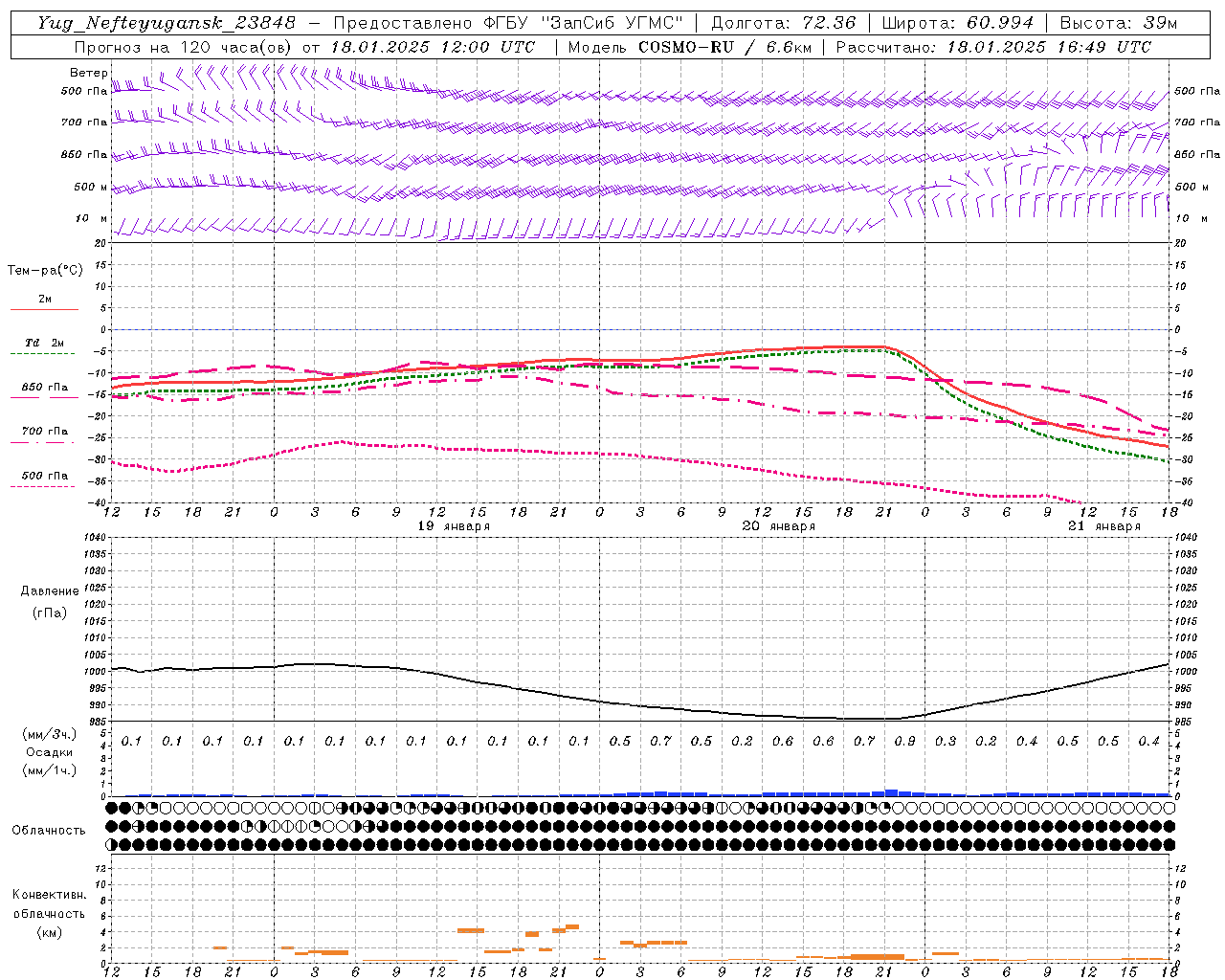Click the 700 гПа temperature legend label
1225x980 pixels.
[x=45, y=431]
